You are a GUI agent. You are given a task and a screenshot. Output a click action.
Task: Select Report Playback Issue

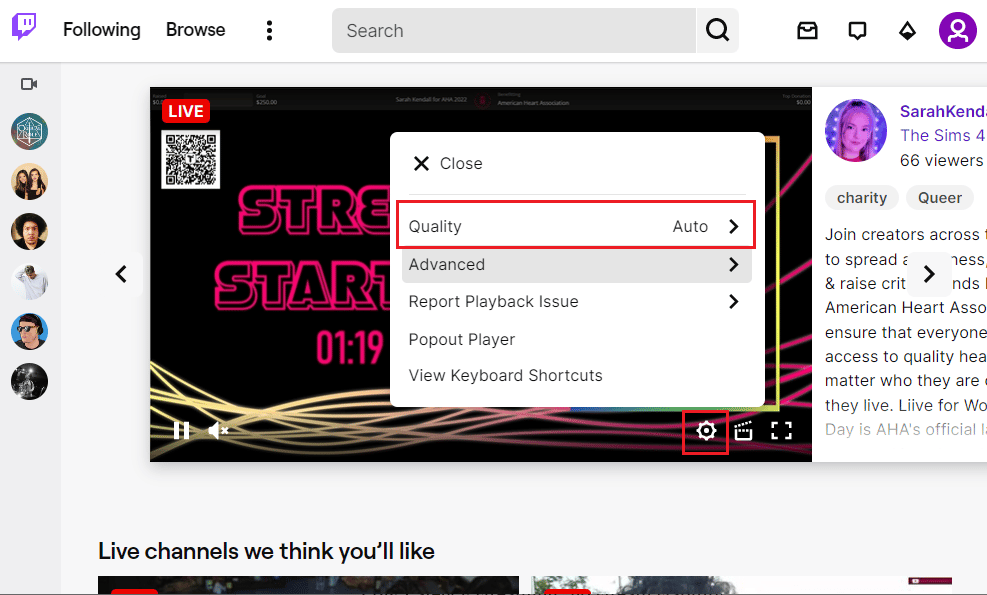click(x=577, y=302)
